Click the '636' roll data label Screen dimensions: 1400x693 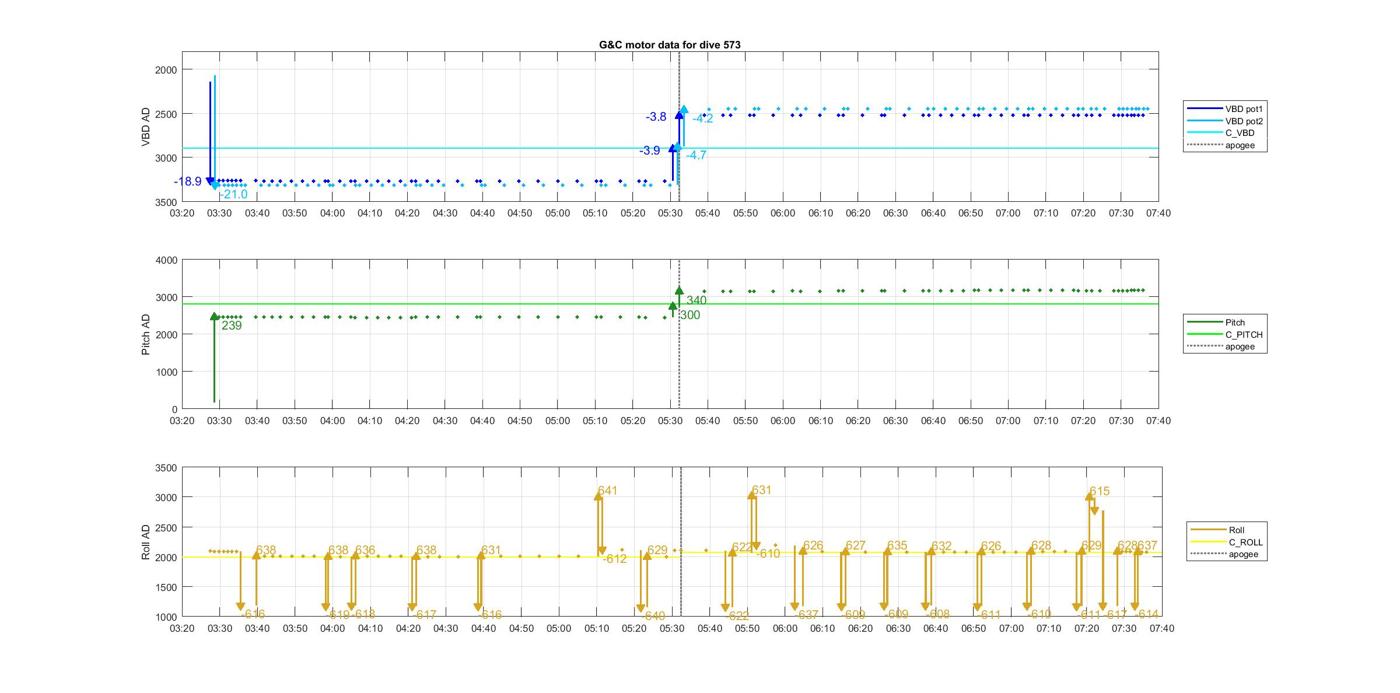tap(365, 550)
